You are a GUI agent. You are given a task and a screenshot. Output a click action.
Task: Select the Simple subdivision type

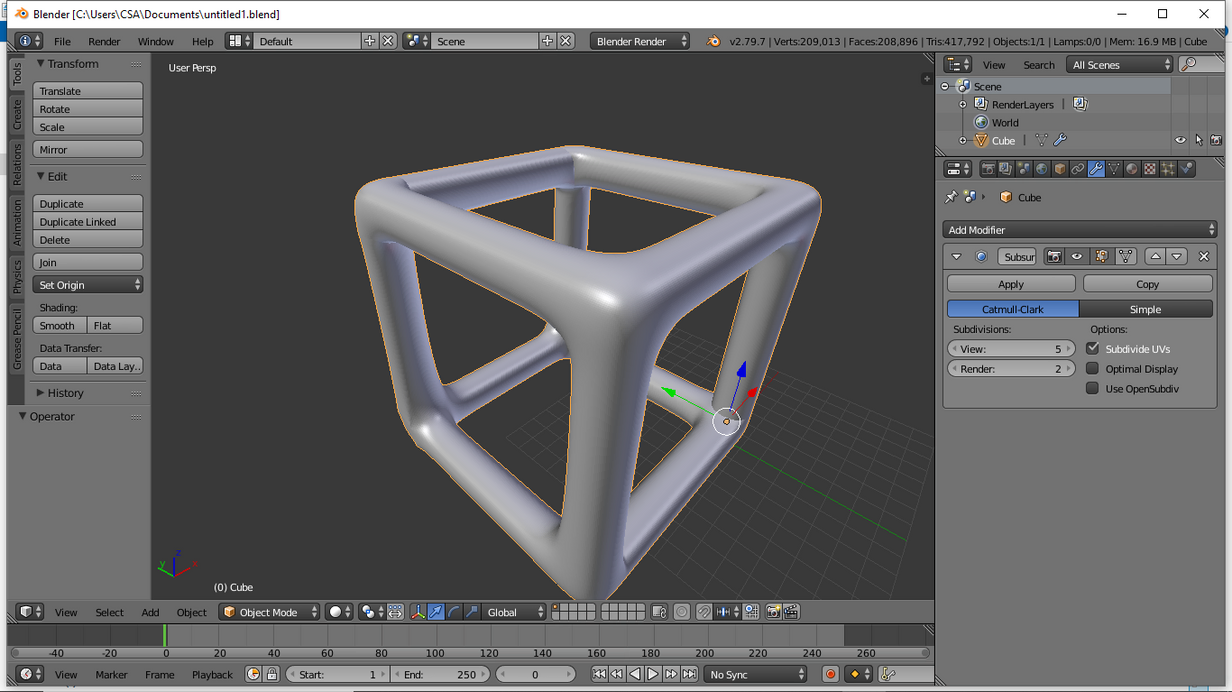click(1146, 309)
